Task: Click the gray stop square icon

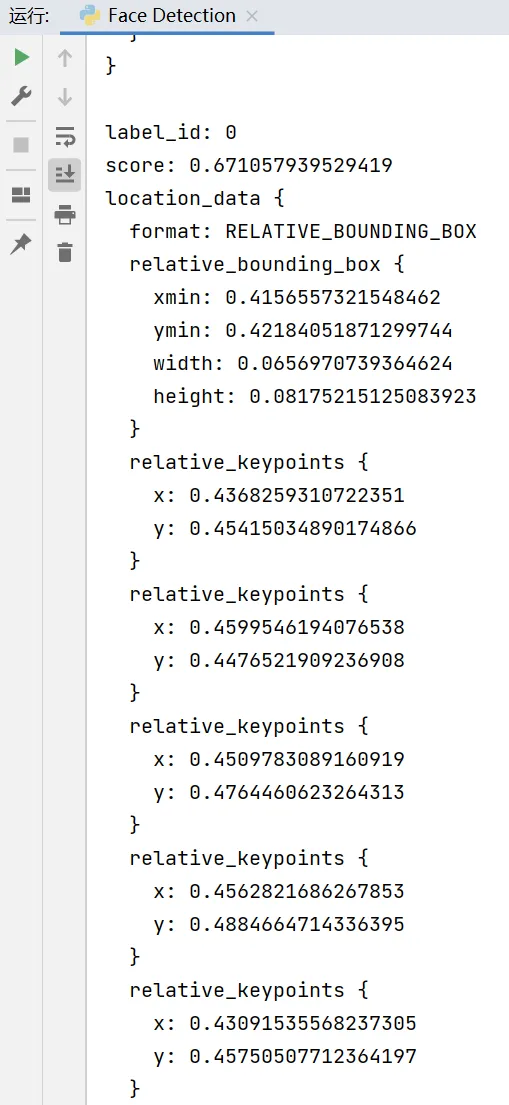Action: click(21, 144)
